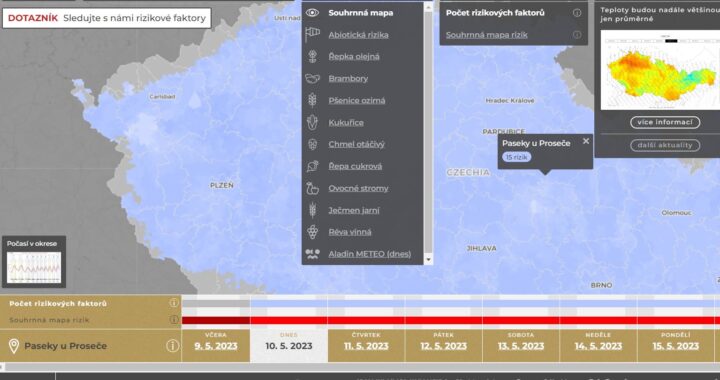This screenshot has width=720, height=380.
Task: Select the date 12. 5. 2023
Action: coord(444,346)
